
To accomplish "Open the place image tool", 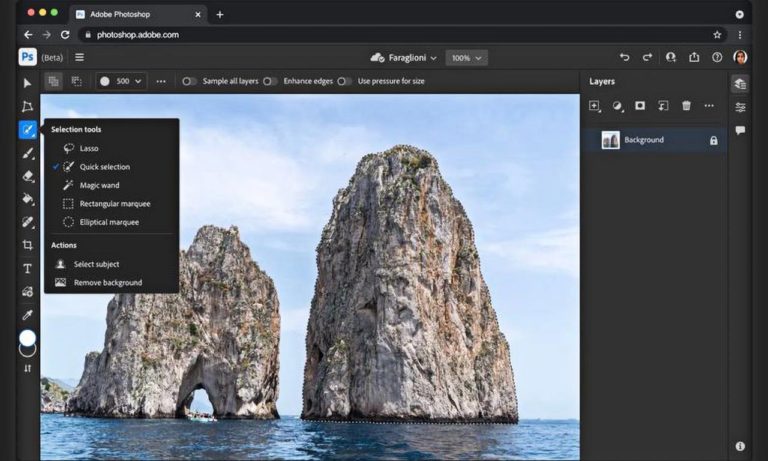I will (x=27, y=292).
